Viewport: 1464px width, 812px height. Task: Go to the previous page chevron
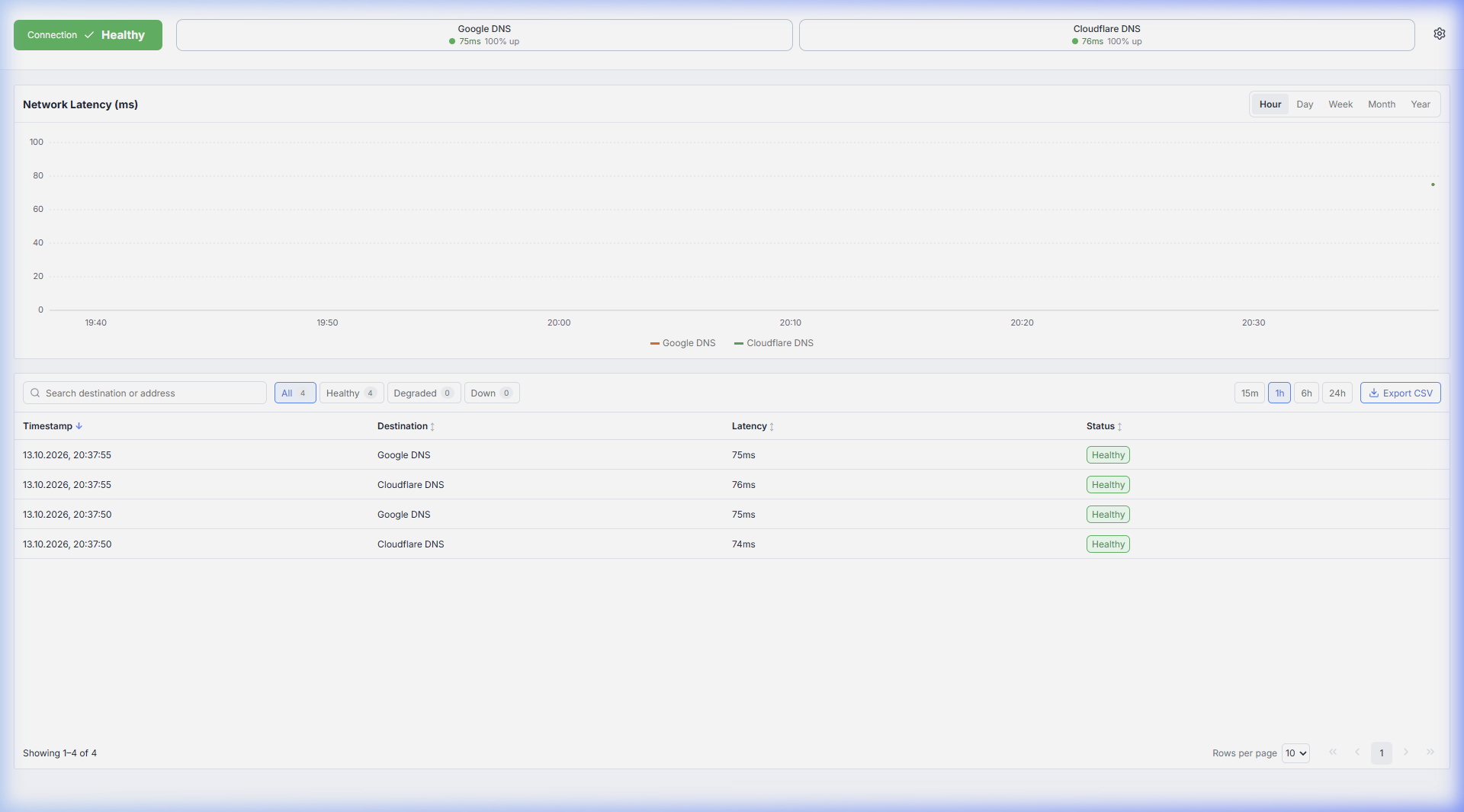[x=1357, y=753]
